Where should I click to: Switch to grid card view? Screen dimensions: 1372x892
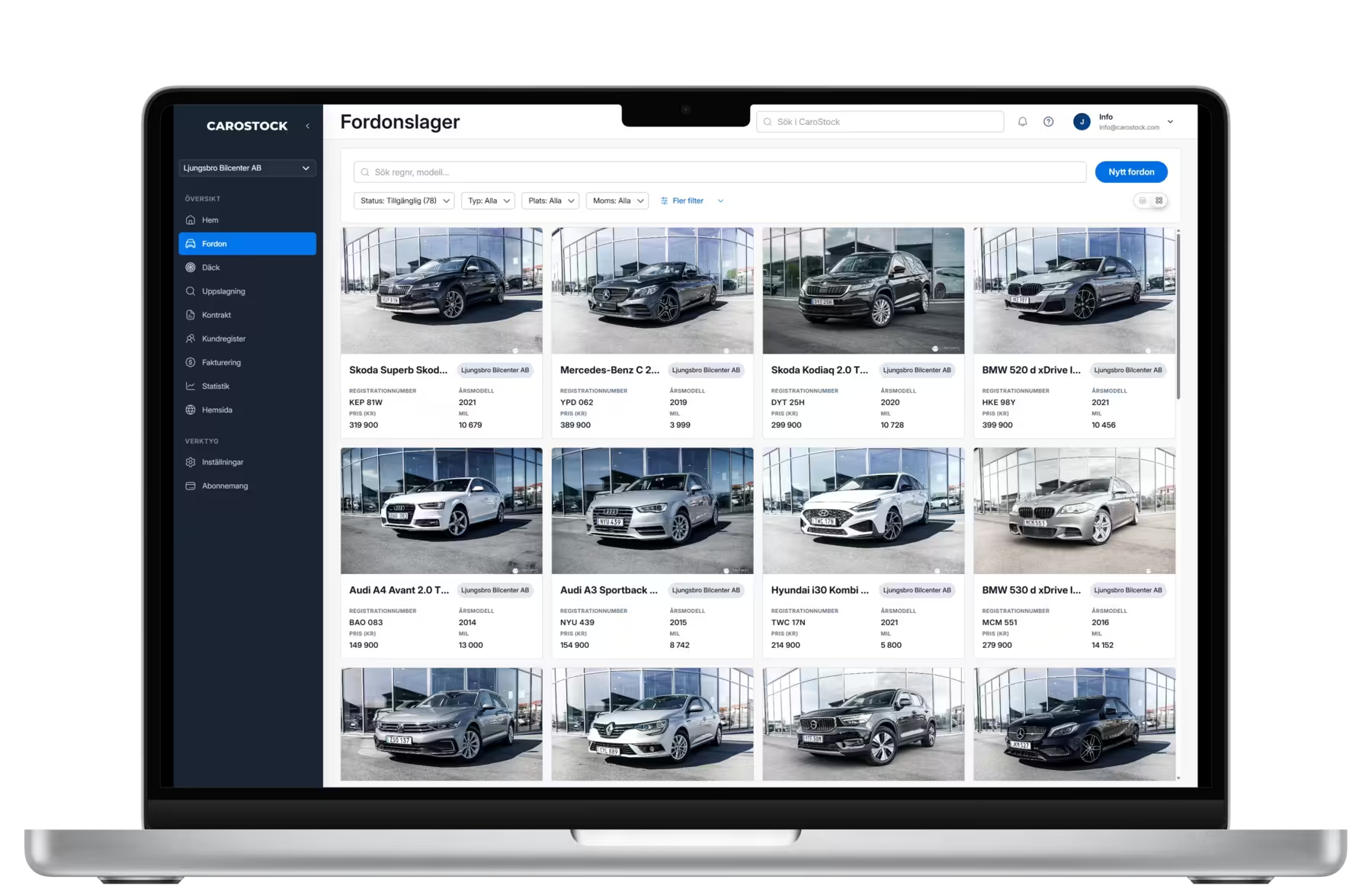tap(1159, 201)
